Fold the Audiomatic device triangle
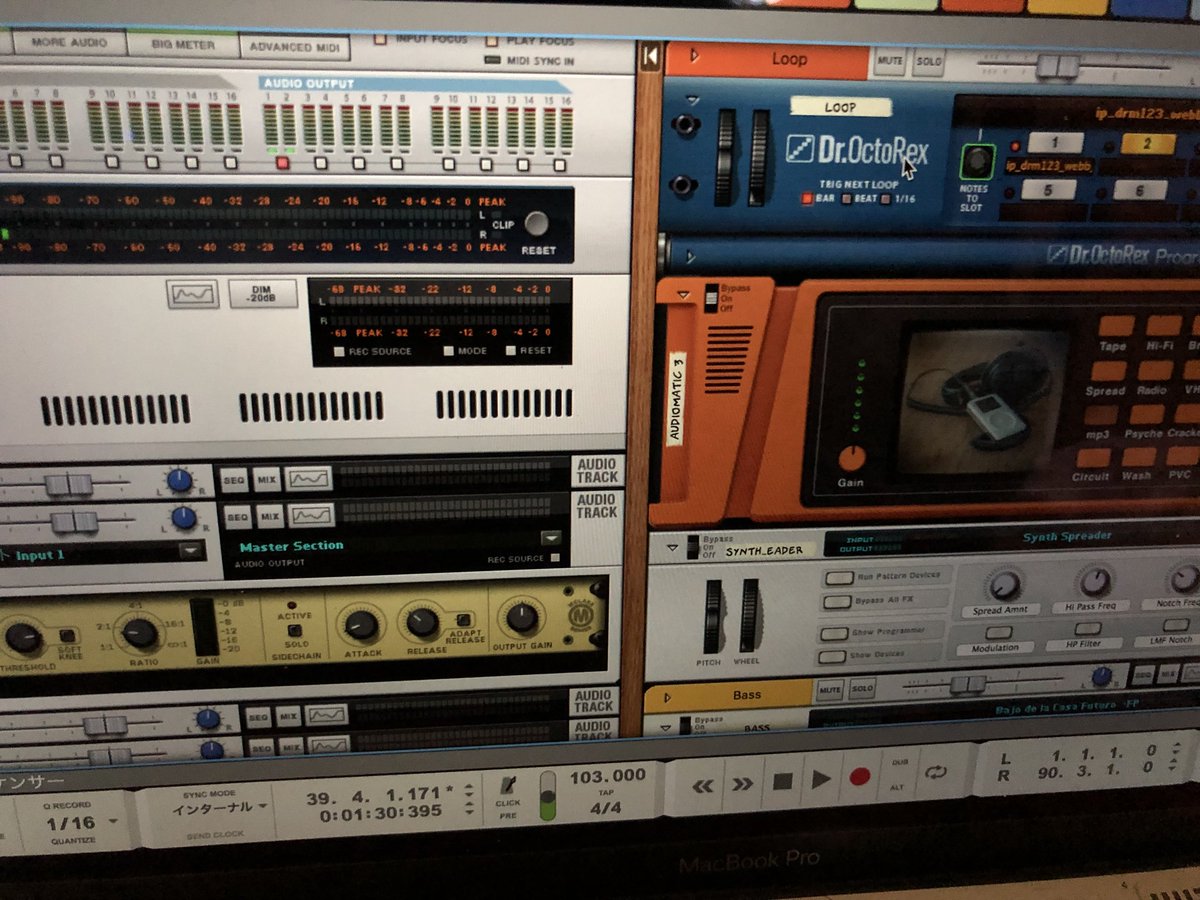1200x900 pixels. pyautogui.click(x=683, y=295)
